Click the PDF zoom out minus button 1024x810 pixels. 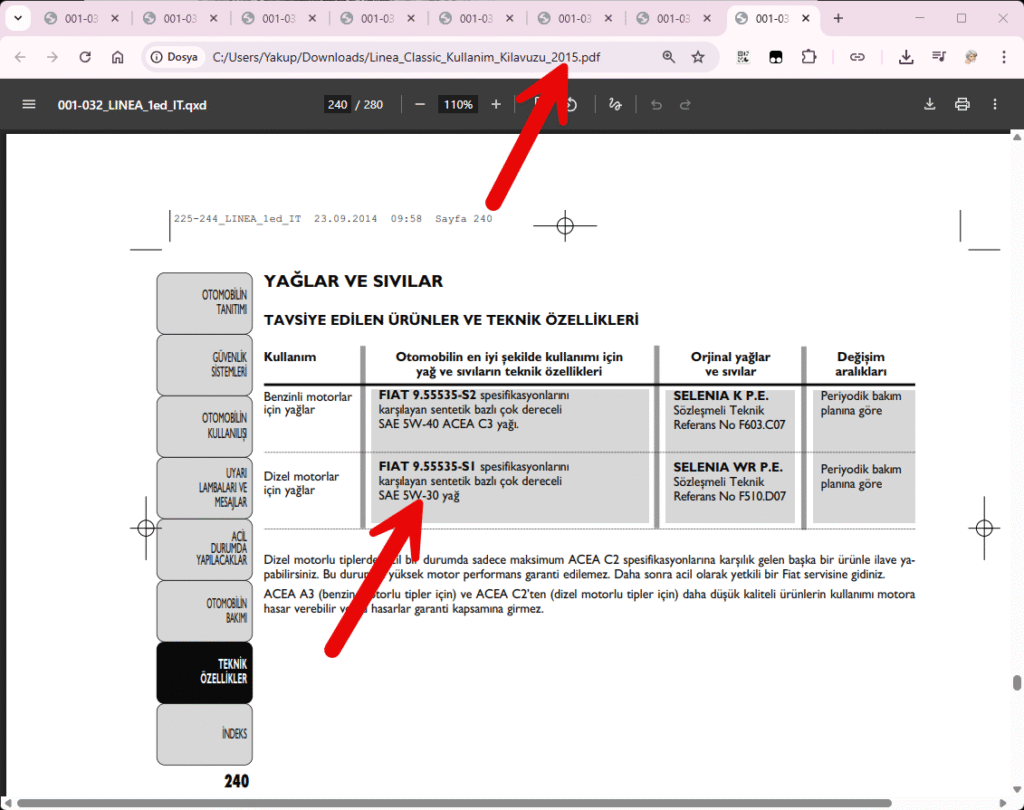tap(420, 105)
